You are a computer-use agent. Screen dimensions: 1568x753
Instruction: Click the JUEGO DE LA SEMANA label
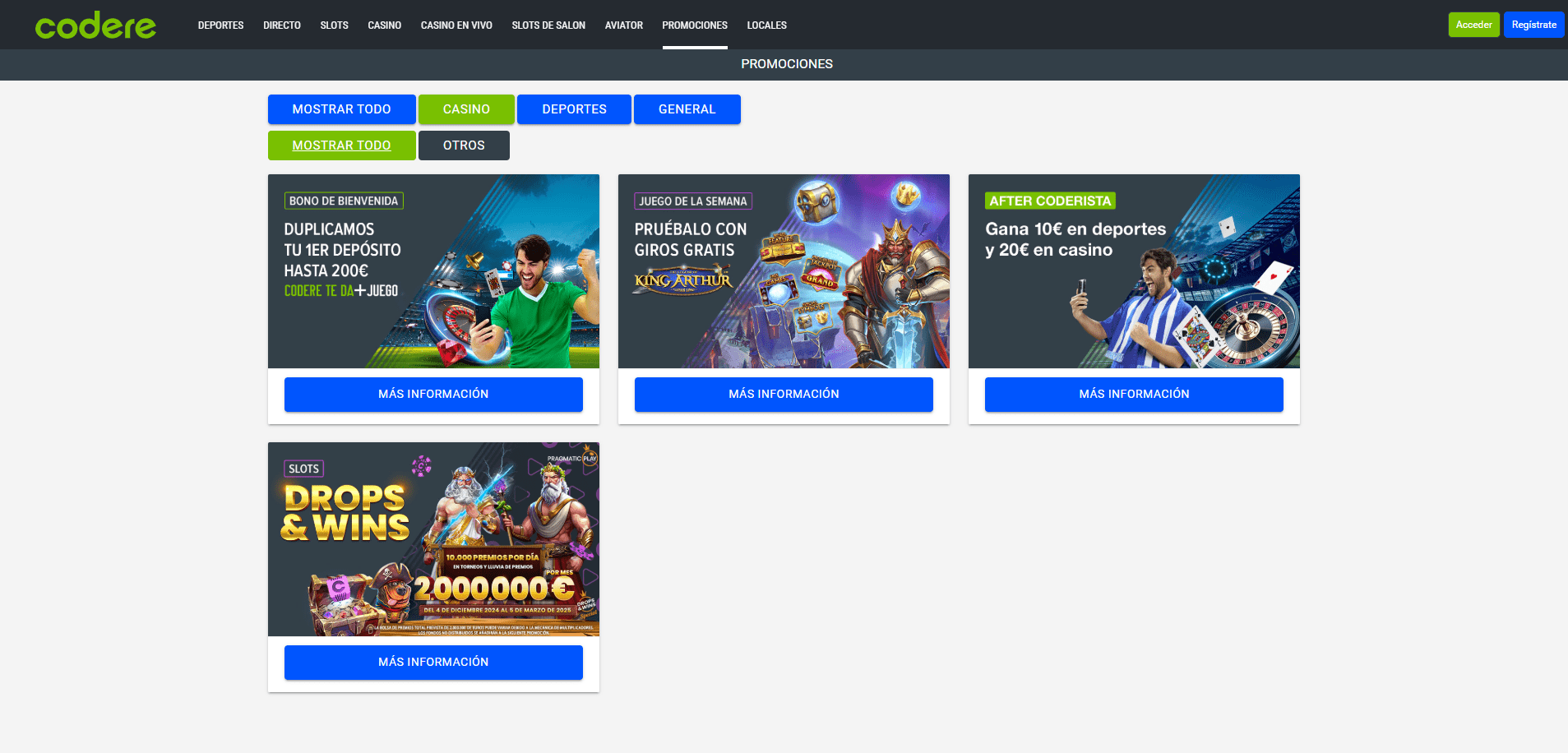693,201
